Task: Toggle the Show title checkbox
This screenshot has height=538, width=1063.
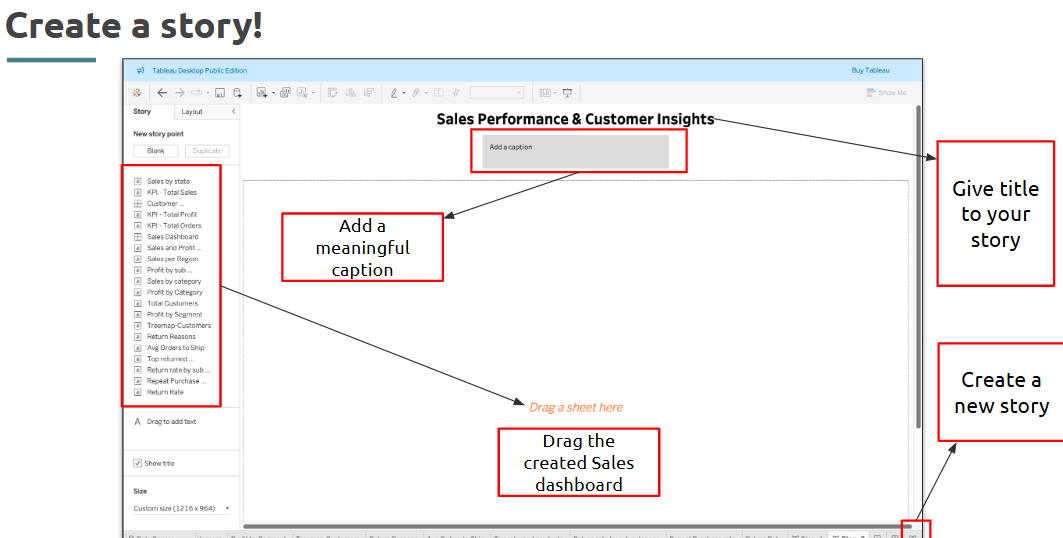Action: point(138,463)
